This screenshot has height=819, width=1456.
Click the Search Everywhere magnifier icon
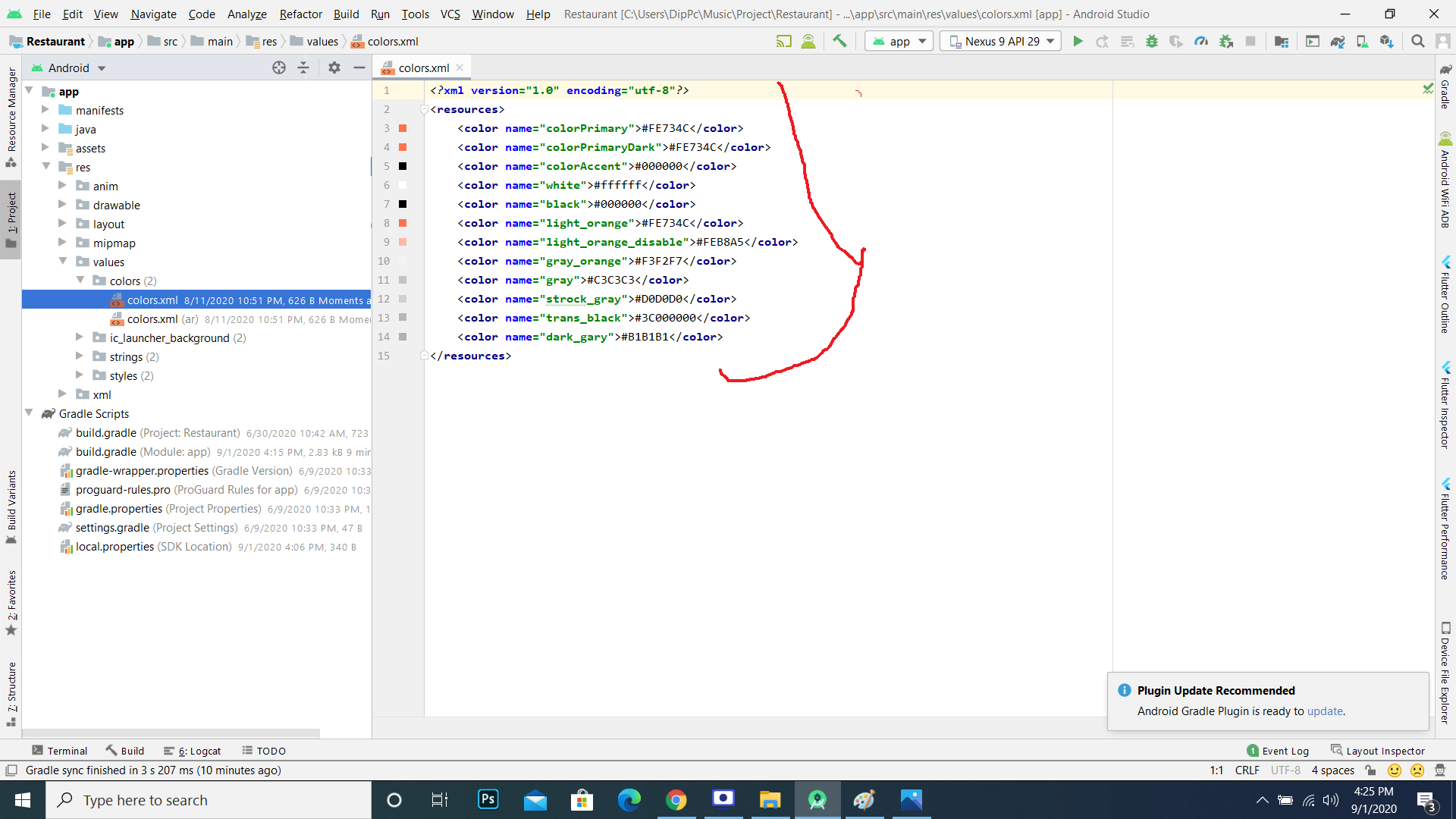point(1417,42)
